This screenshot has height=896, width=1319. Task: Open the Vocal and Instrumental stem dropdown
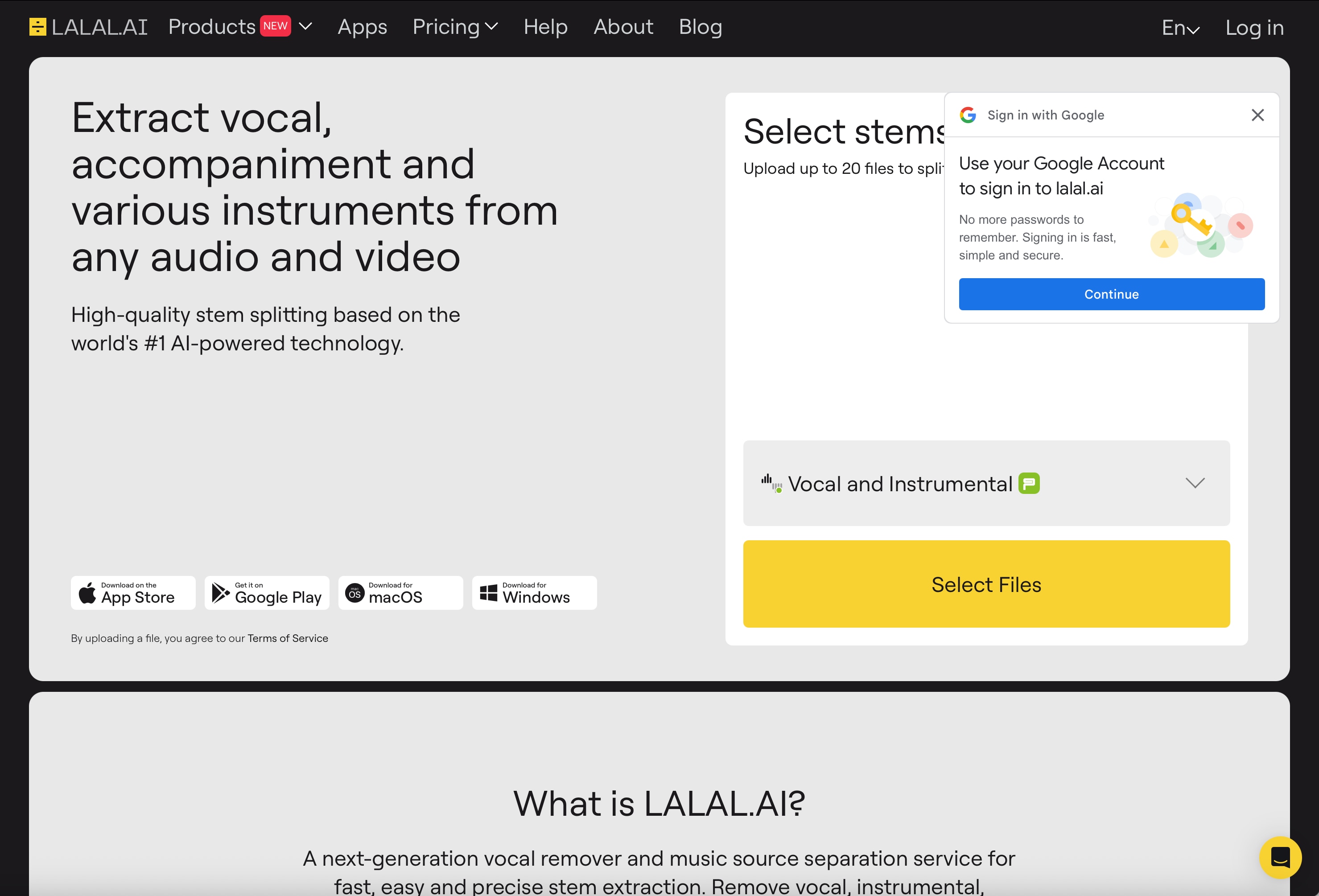point(986,483)
